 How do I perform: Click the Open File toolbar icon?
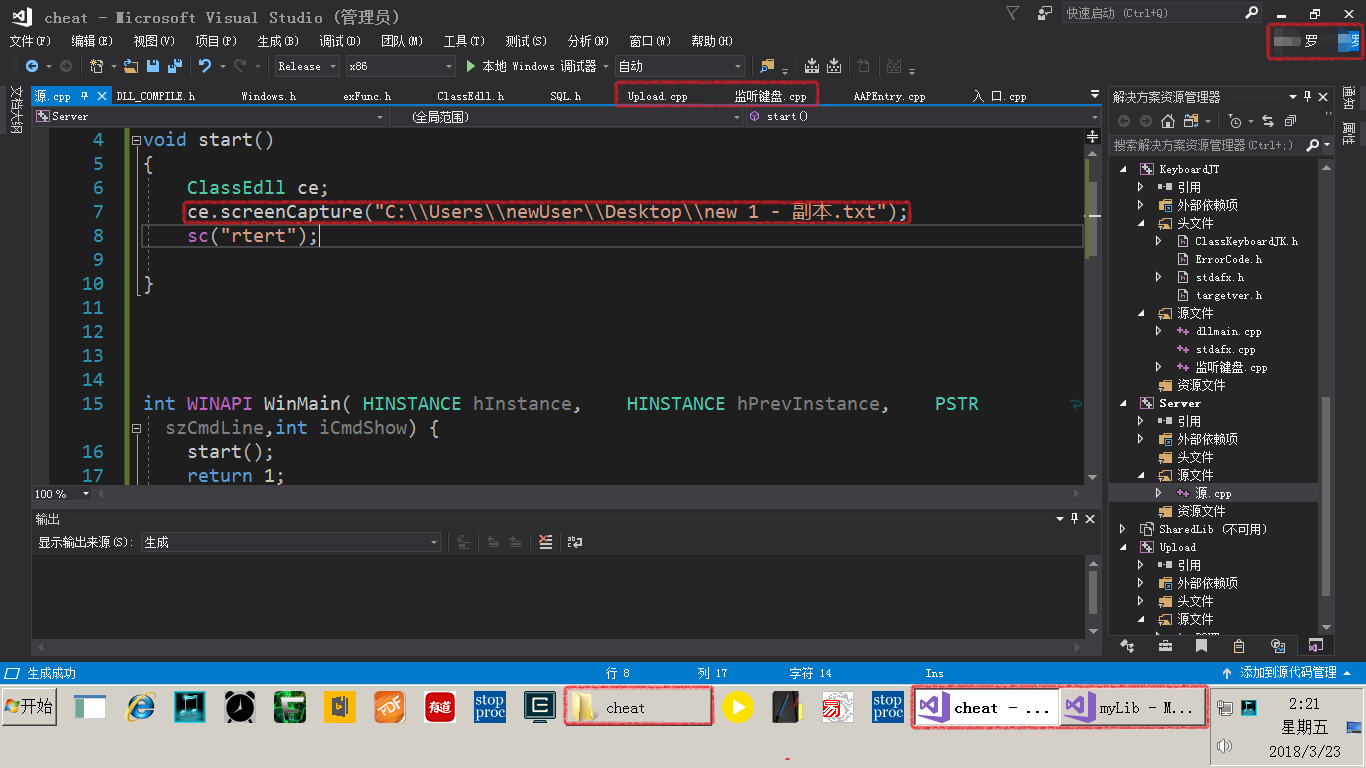(x=131, y=66)
